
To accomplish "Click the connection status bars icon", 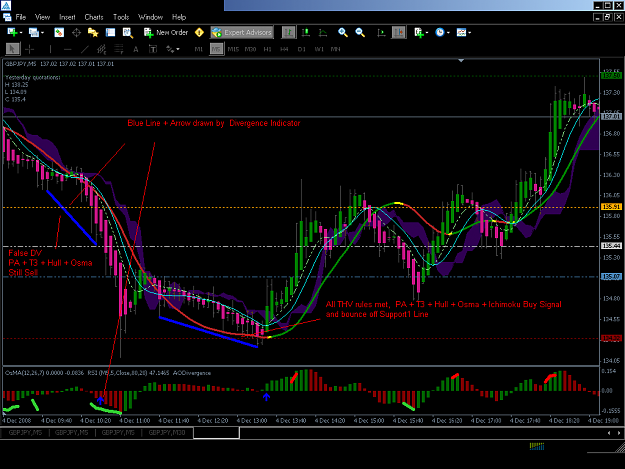I will coord(537,446).
